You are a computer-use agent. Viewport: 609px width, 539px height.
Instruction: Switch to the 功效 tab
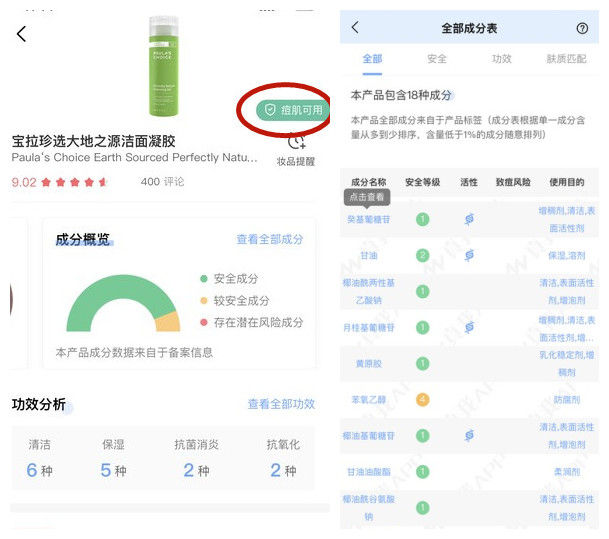click(x=501, y=59)
